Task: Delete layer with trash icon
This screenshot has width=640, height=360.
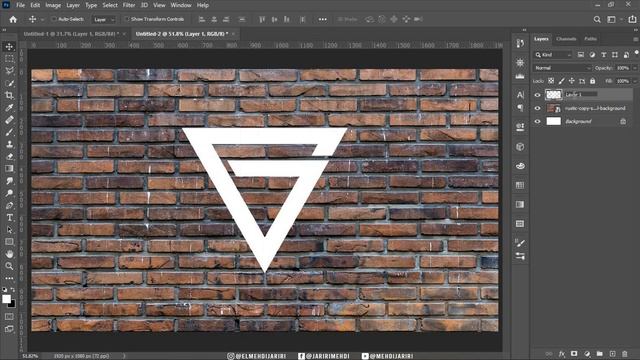Action: pos(624,354)
